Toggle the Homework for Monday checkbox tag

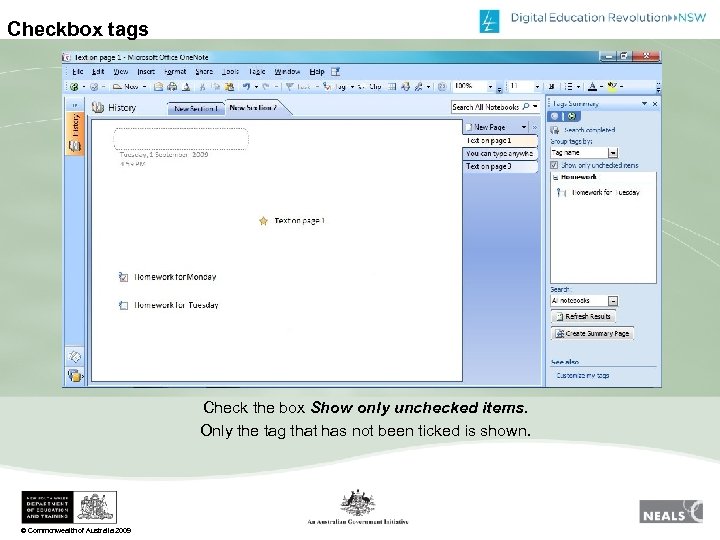point(123,277)
